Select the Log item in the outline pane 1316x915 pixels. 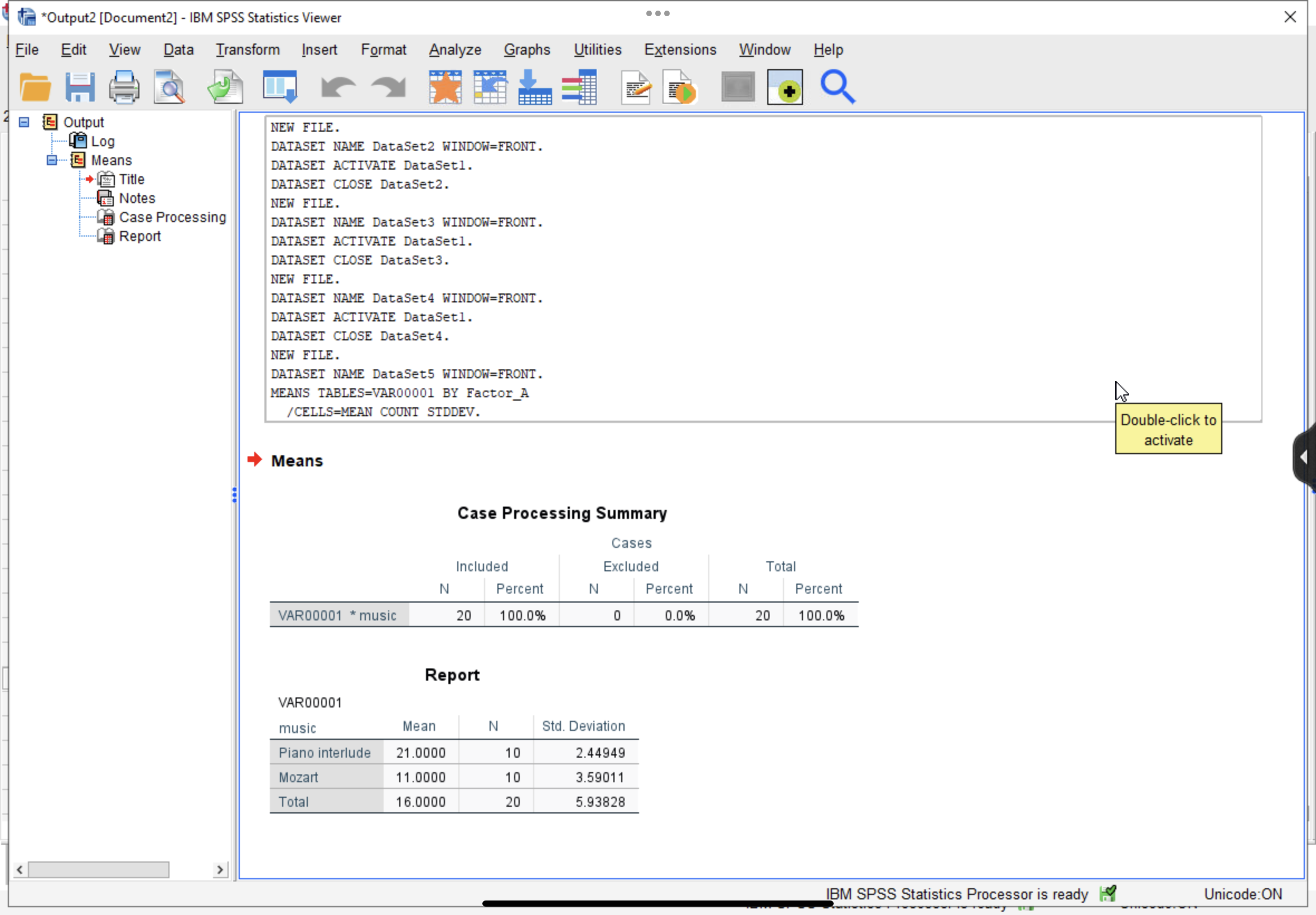pyautogui.click(x=104, y=141)
